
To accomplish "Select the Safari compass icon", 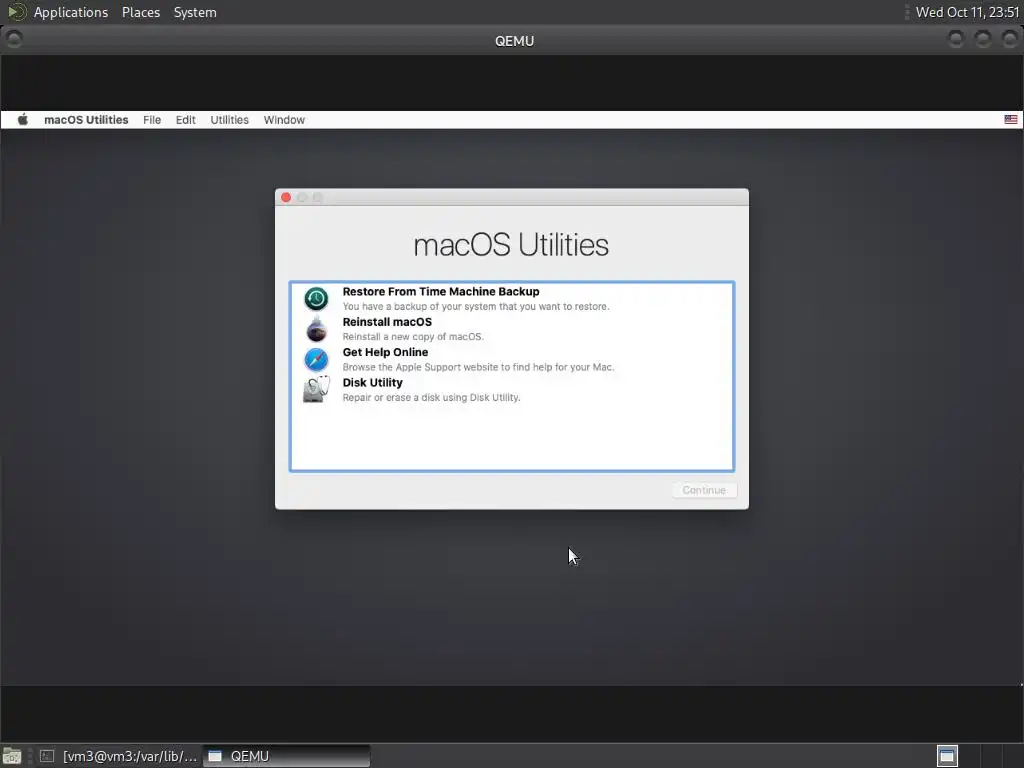I will coord(316,359).
